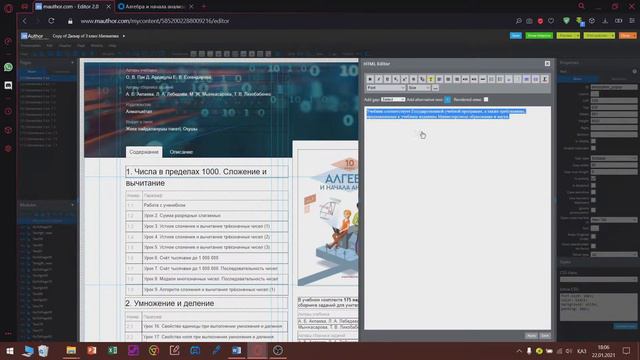Switch to Word in the taskbar

tap(236, 350)
